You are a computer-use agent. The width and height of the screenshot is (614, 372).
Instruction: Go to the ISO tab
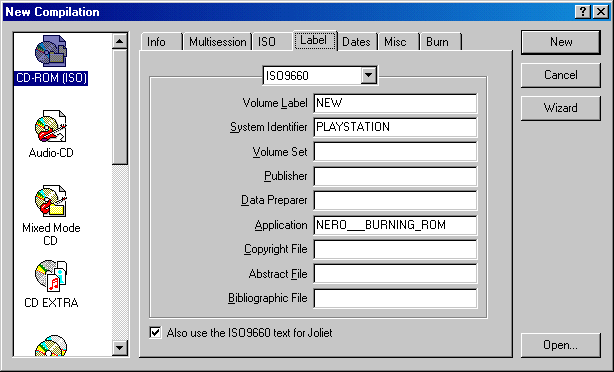click(273, 42)
